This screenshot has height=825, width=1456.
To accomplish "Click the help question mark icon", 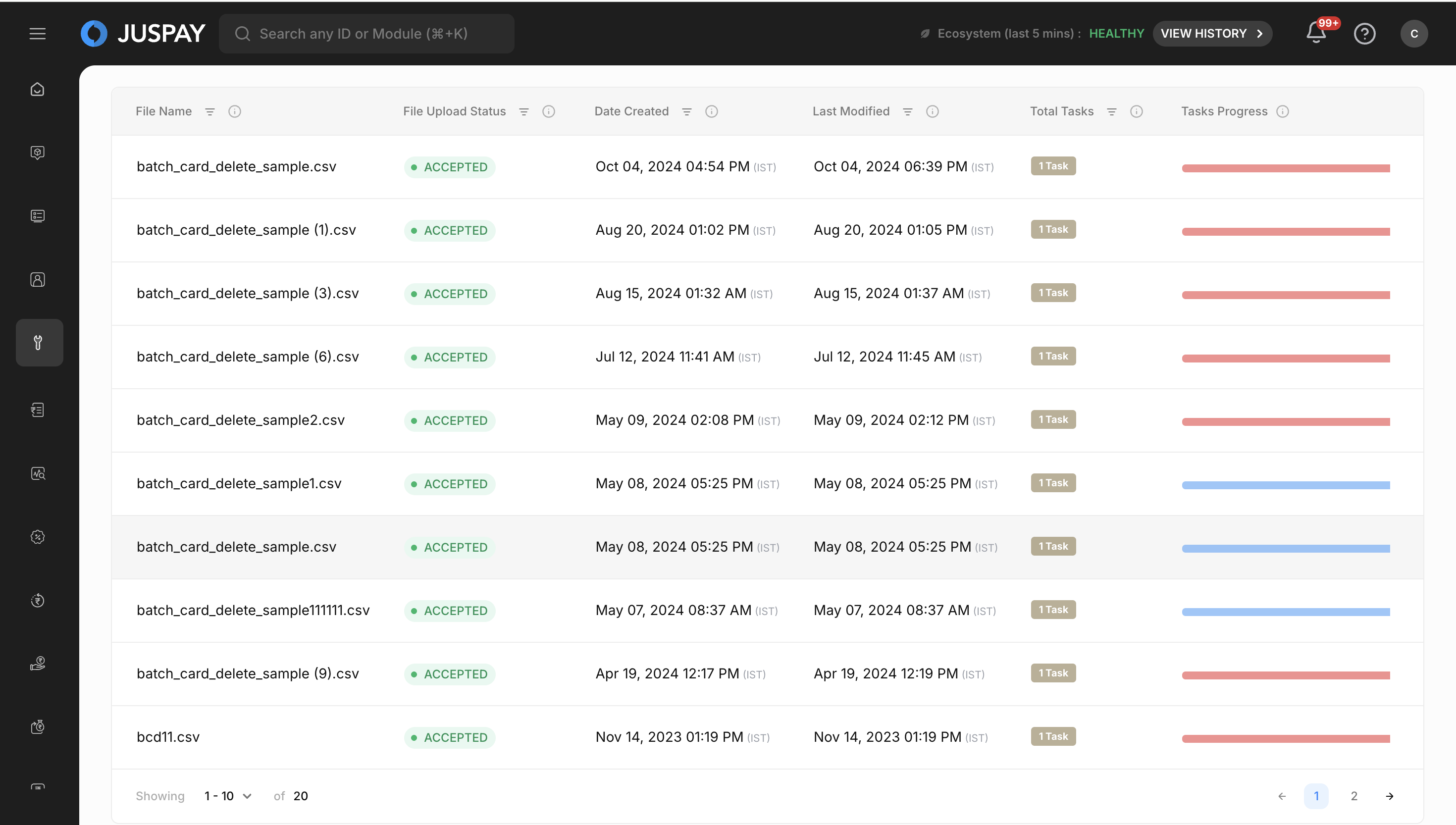I will click(x=1364, y=34).
